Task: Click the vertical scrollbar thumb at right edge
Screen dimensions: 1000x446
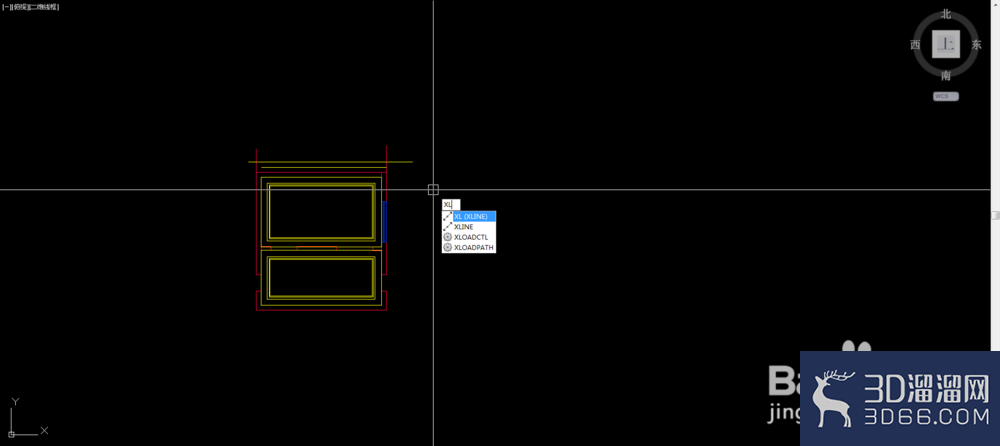Action: 996,216
